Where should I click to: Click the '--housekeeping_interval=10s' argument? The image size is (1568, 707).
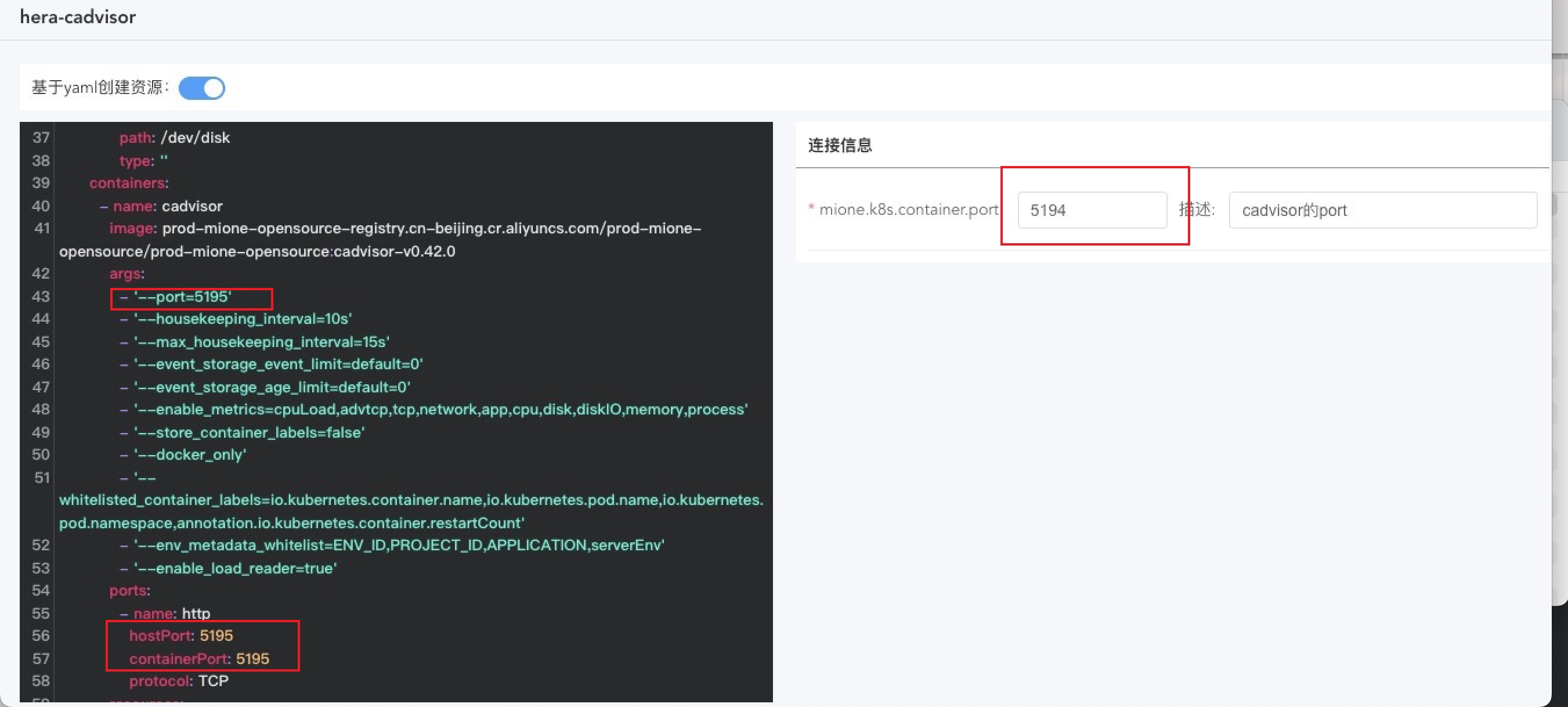click(236, 319)
